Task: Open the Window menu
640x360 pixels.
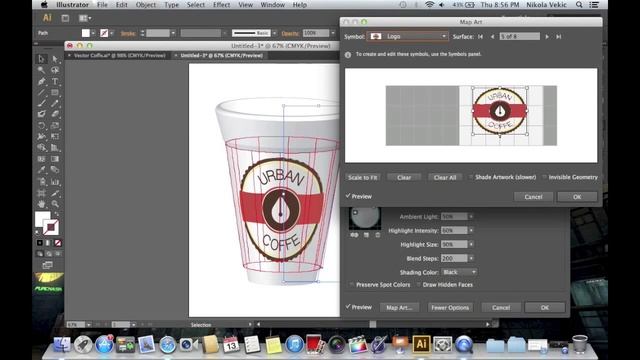Action: click(273, 5)
